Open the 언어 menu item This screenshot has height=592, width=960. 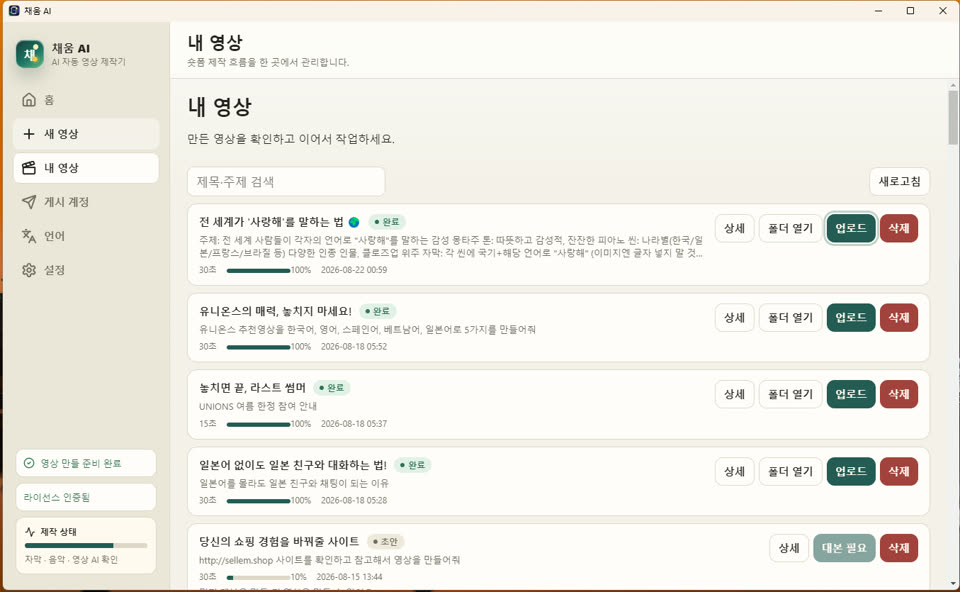pos(86,236)
